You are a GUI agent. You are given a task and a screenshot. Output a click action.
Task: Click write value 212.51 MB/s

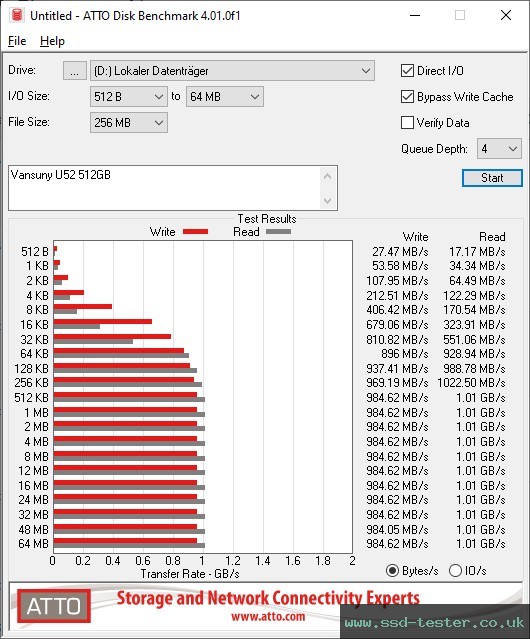pyautogui.click(x=397, y=295)
